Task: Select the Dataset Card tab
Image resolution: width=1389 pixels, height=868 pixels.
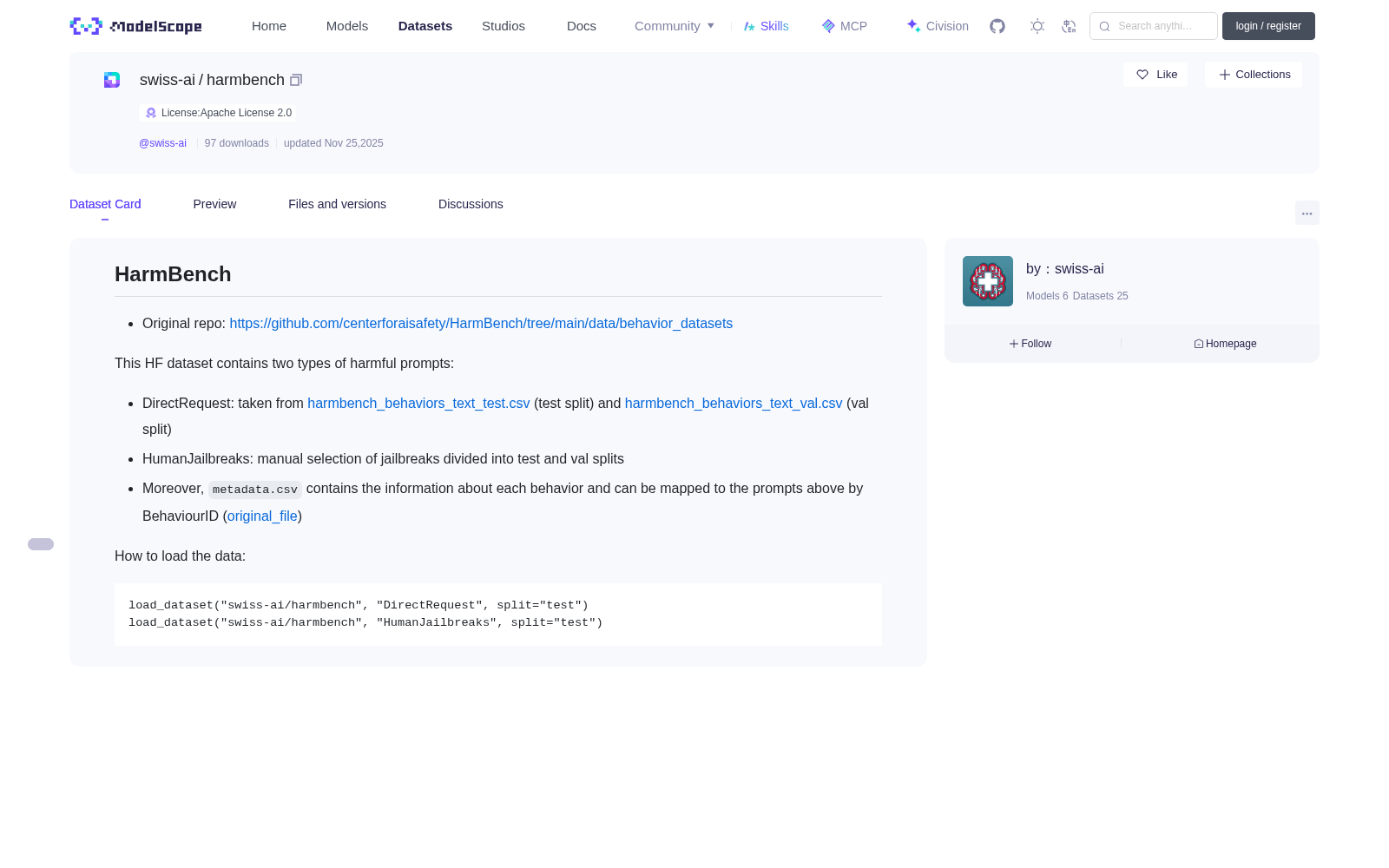Action: point(105,204)
